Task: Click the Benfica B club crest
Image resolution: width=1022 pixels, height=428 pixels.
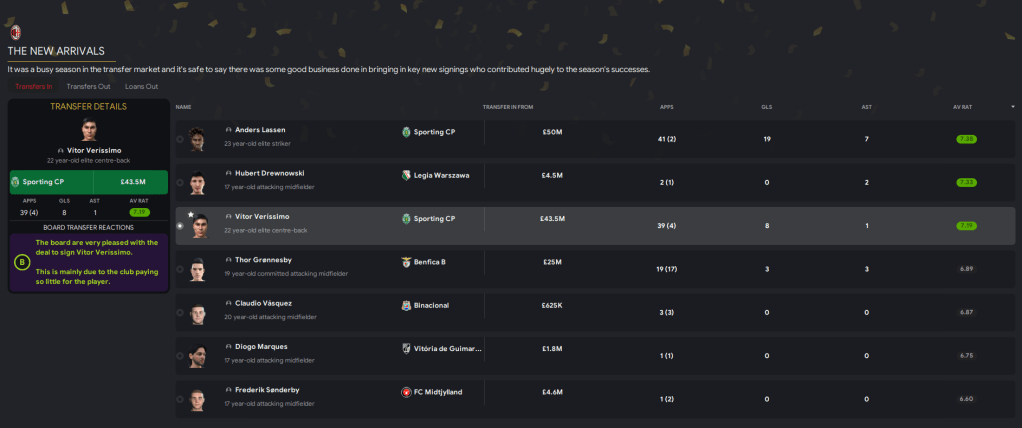Action: tap(406, 262)
